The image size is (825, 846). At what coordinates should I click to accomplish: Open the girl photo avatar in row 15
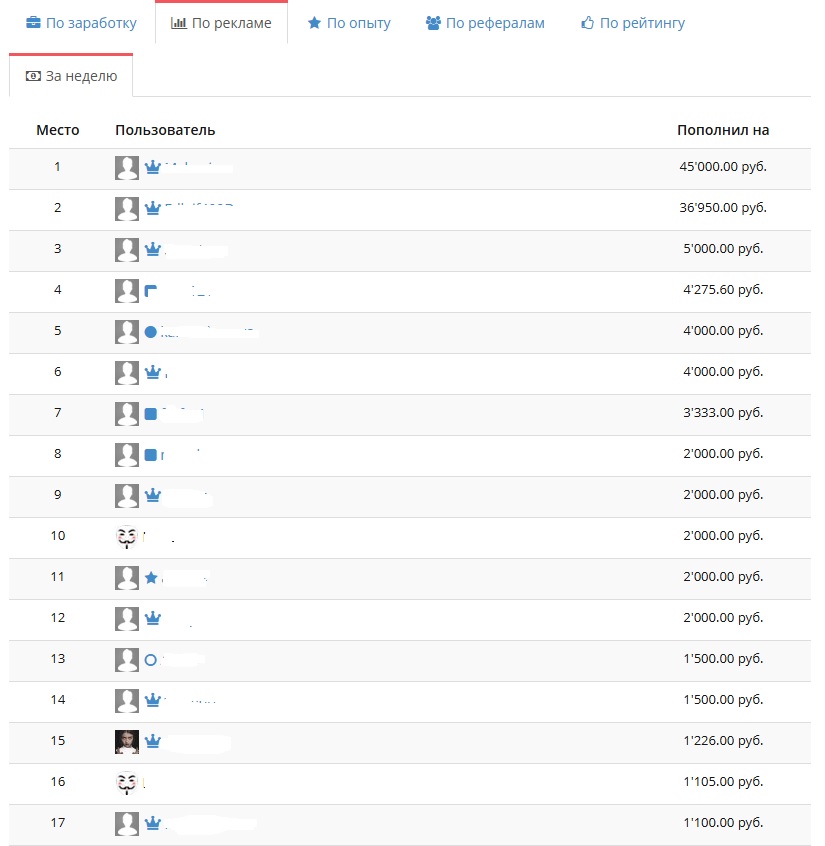[x=127, y=742]
